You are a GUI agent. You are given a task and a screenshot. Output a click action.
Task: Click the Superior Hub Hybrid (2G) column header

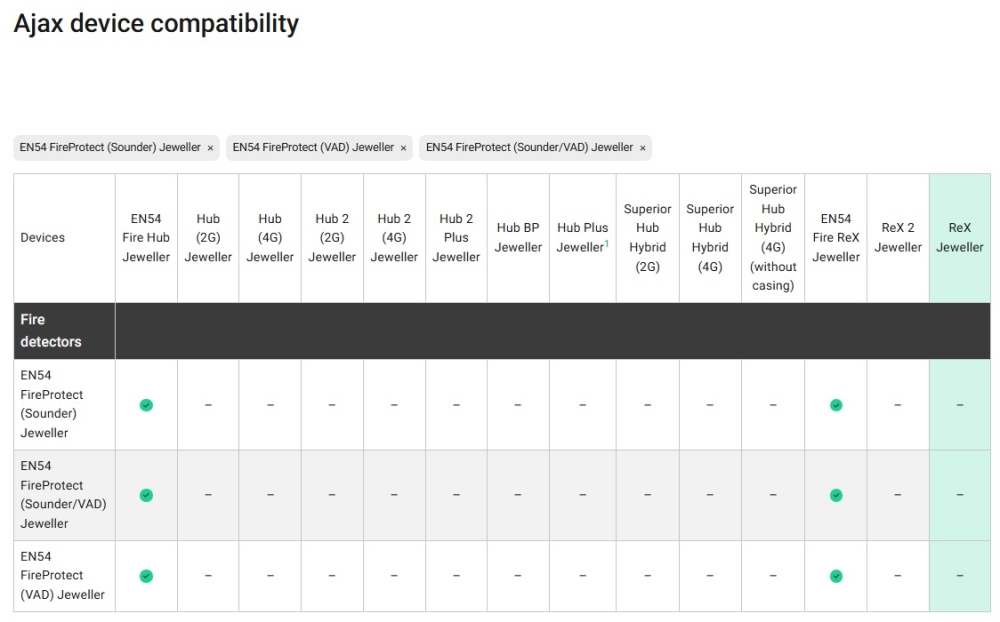(647, 238)
